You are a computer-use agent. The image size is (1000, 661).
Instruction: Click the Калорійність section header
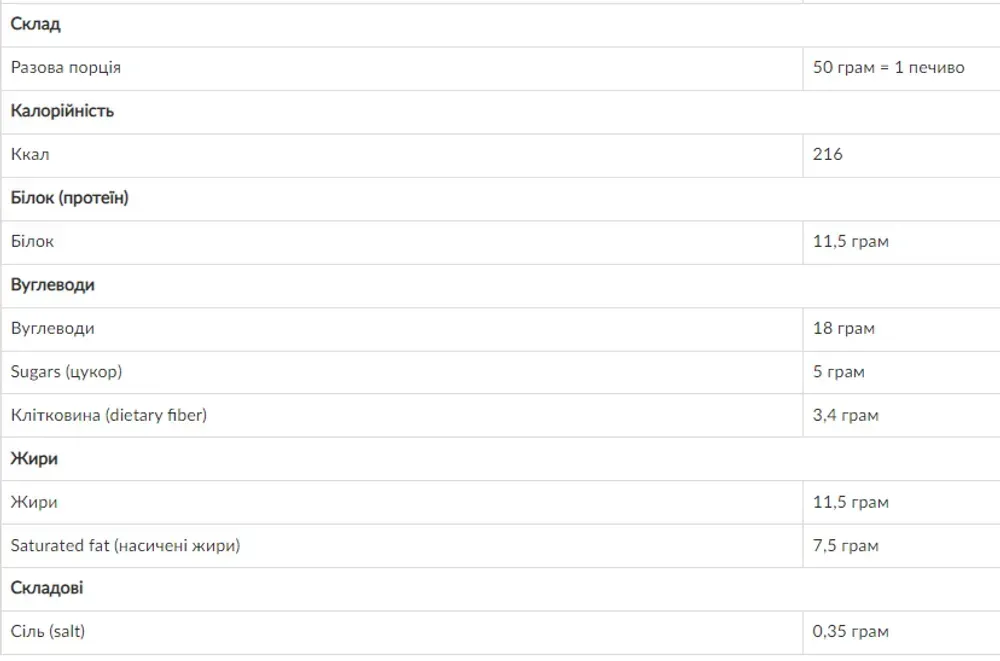pyautogui.click(x=62, y=111)
